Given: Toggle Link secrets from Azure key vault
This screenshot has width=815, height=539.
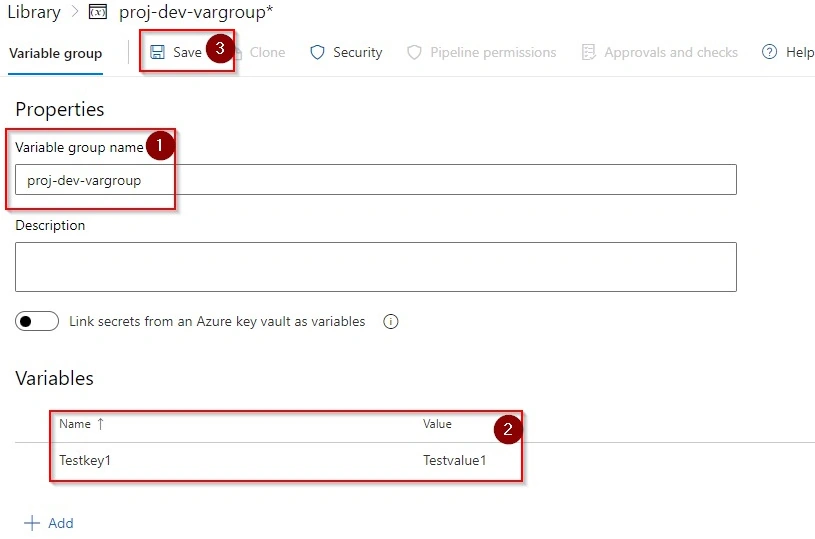Looking at the screenshot, I should (37, 321).
